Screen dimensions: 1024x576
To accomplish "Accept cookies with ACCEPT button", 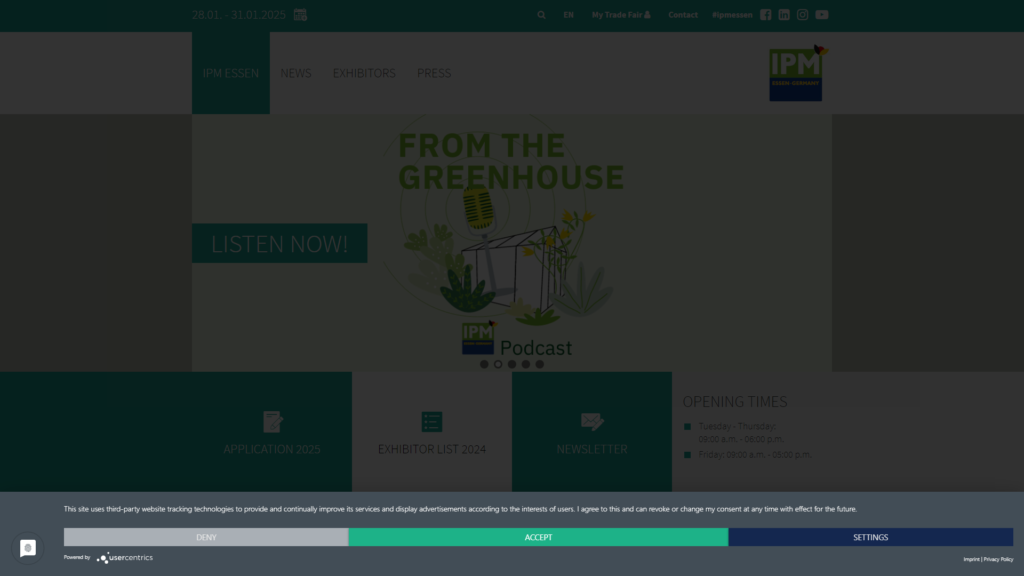I will (538, 537).
